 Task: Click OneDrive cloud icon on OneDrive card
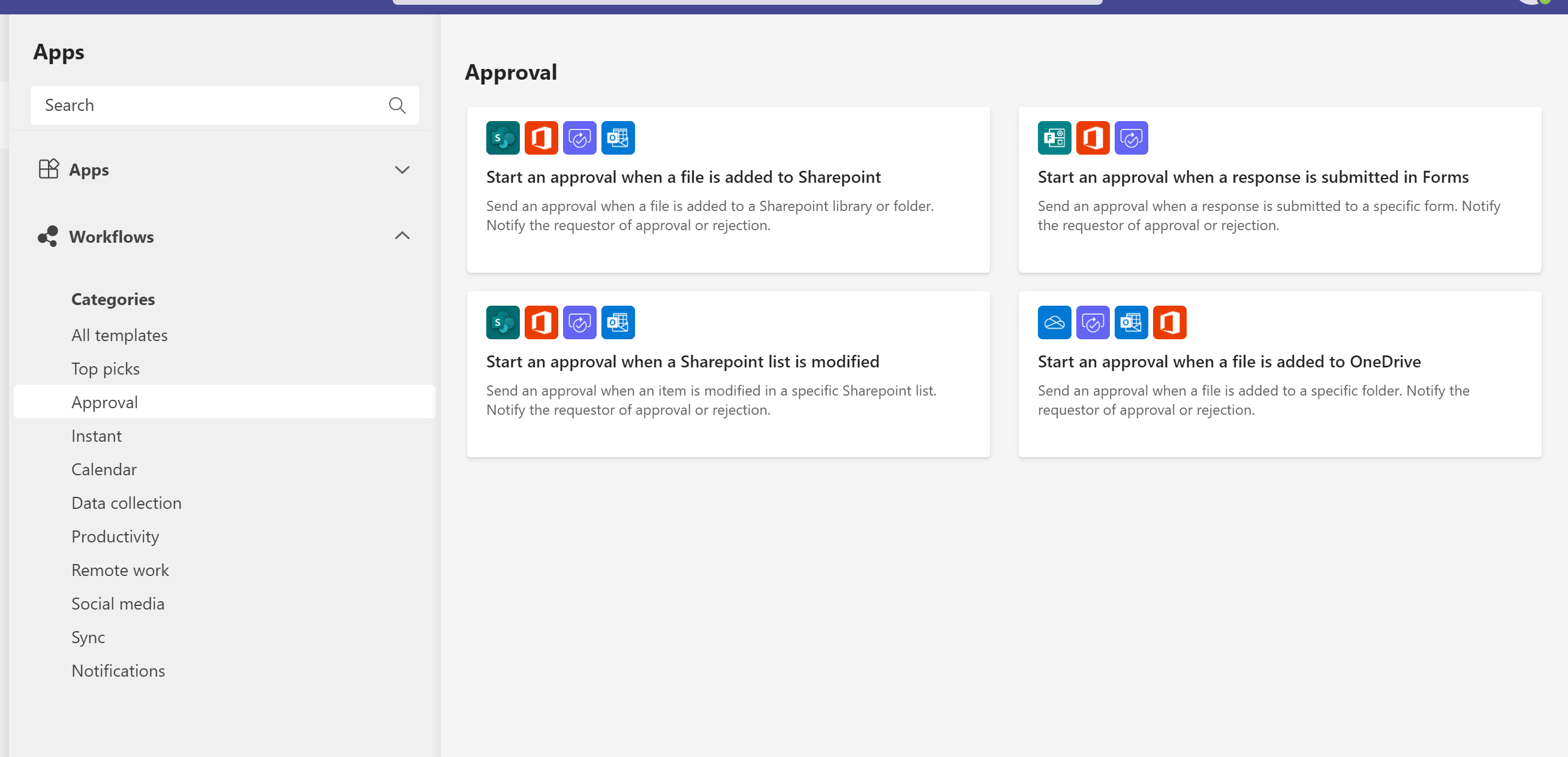coord(1054,322)
